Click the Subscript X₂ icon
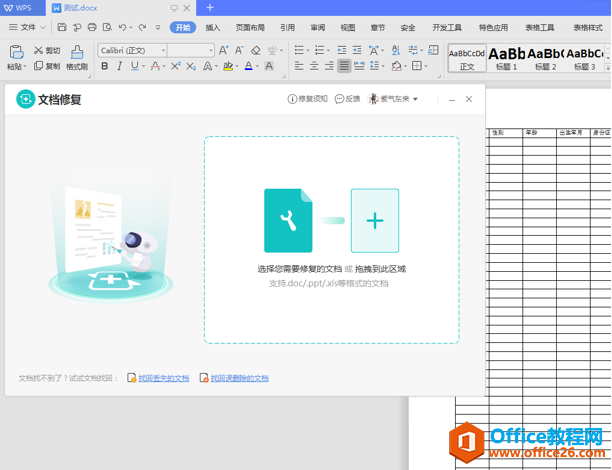 click(x=191, y=66)
